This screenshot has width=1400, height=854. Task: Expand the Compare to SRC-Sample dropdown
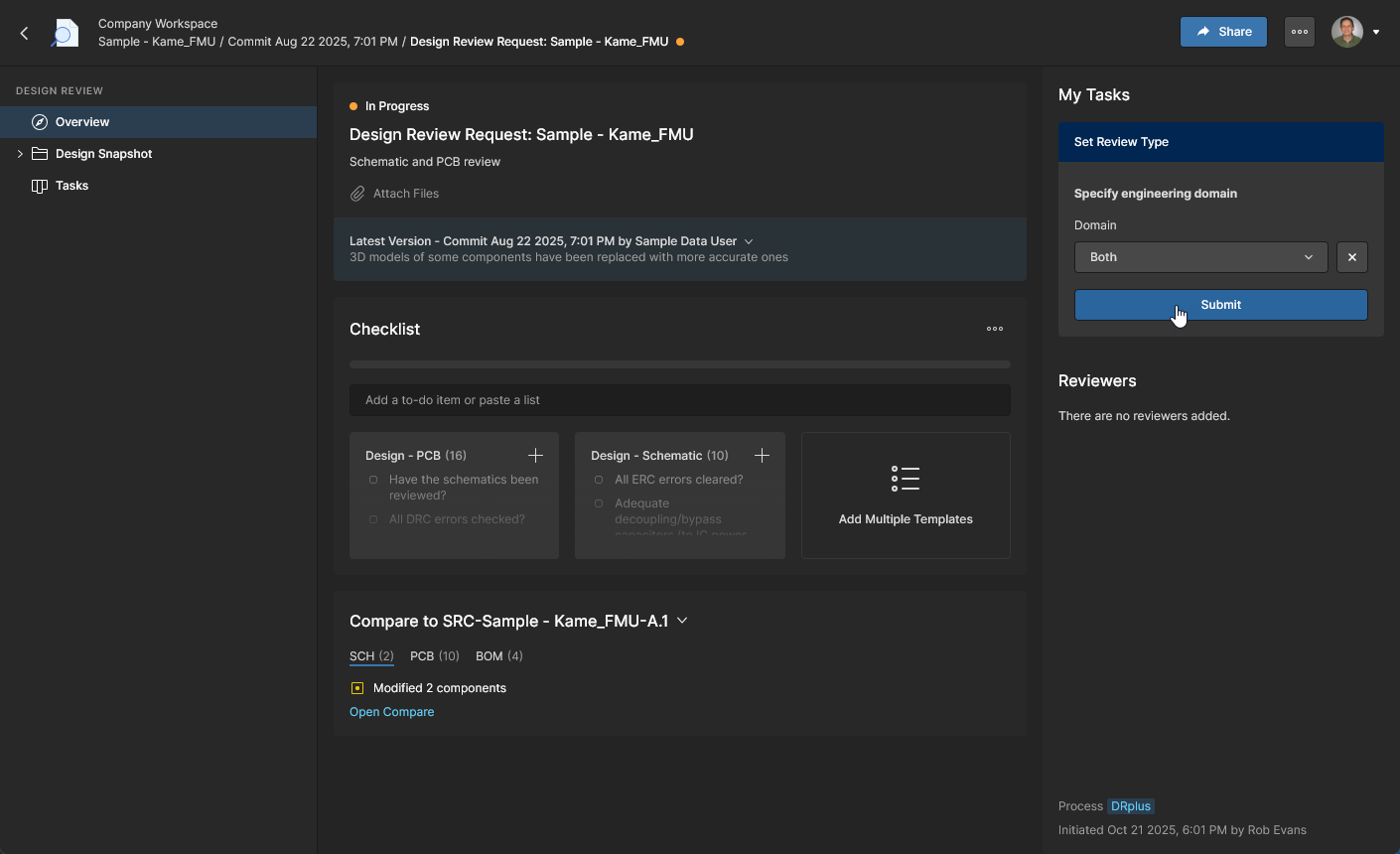[x=682, y=621]
